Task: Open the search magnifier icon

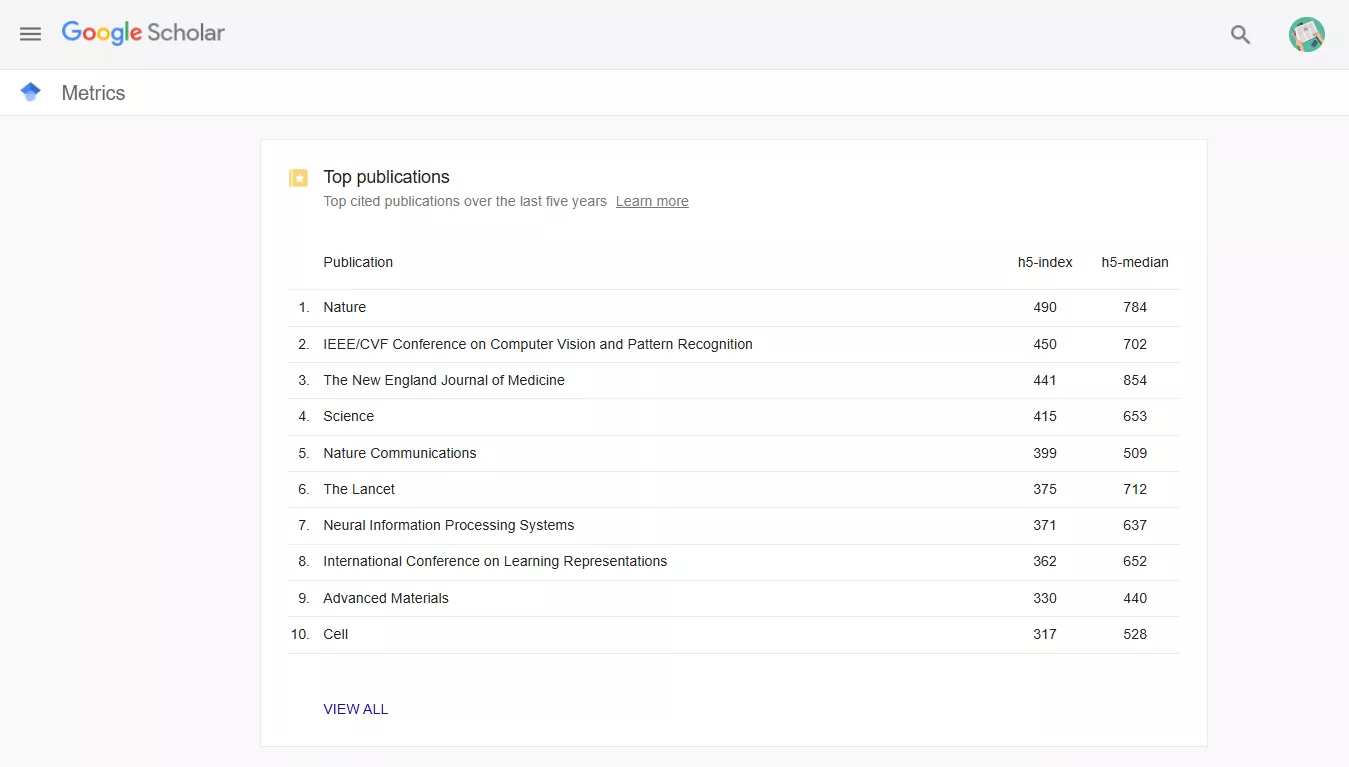Action: point(1240,34)
